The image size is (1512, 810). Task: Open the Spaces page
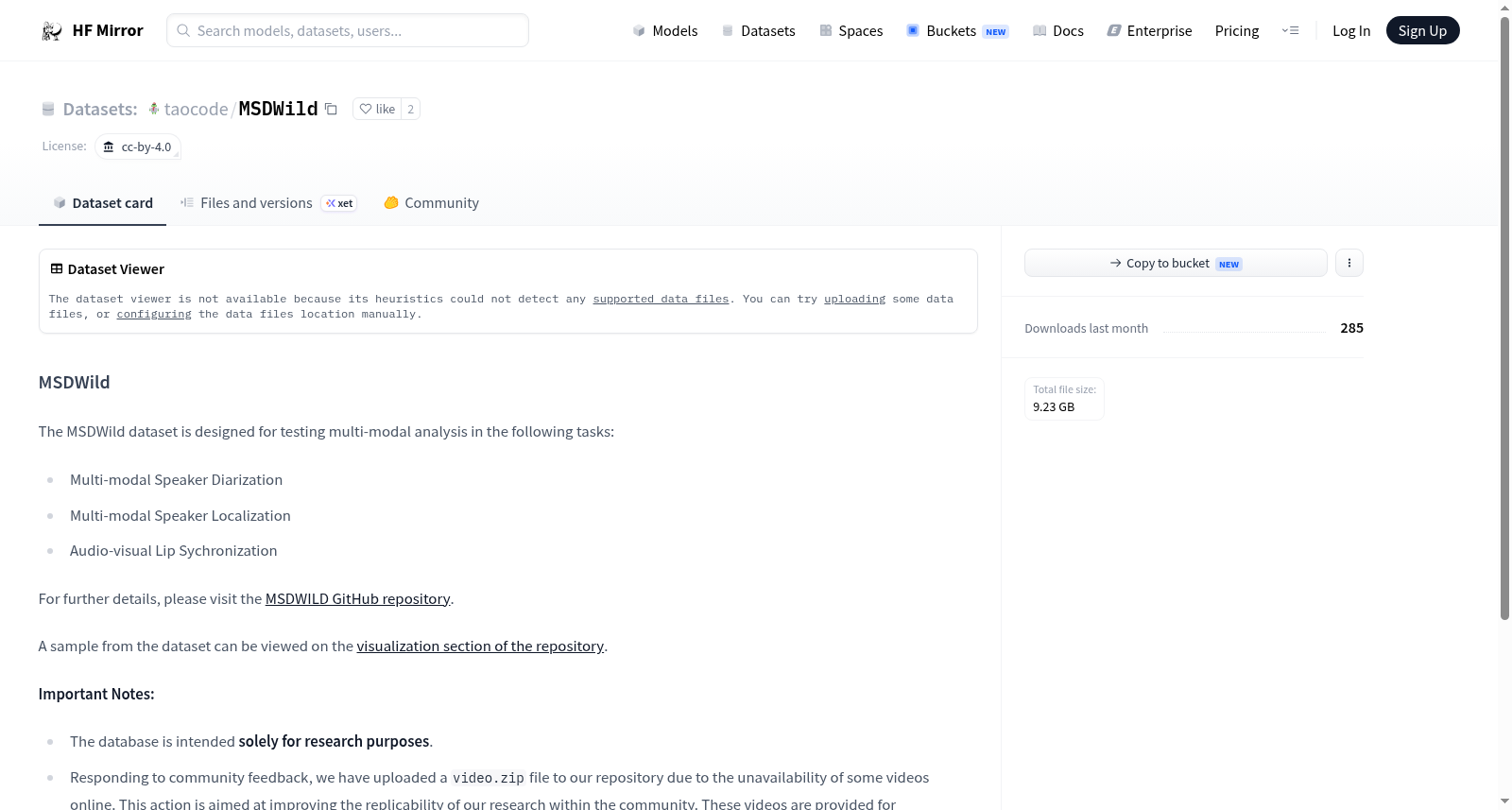point(850,30)
